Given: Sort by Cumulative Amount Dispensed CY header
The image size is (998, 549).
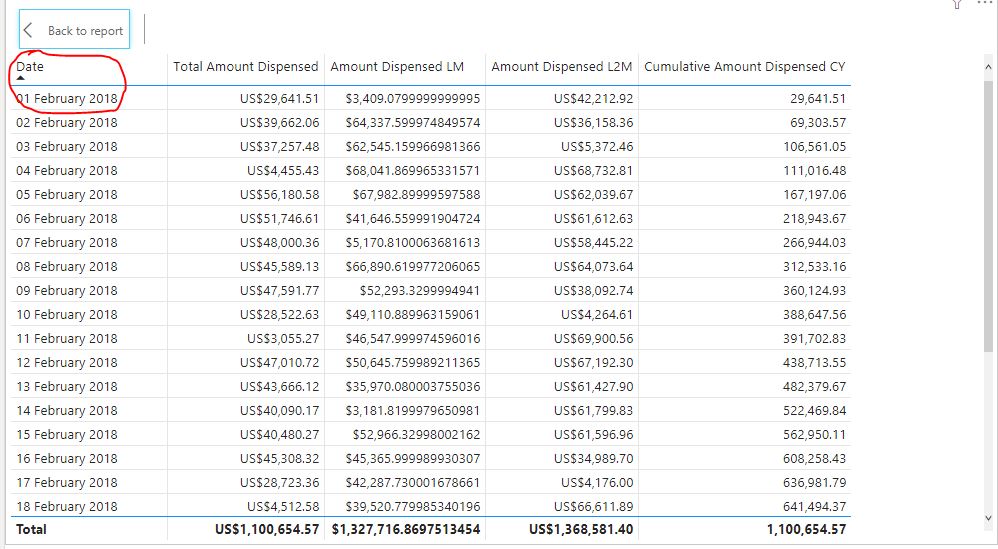Looking at the screenshot, I should (745, 66).
